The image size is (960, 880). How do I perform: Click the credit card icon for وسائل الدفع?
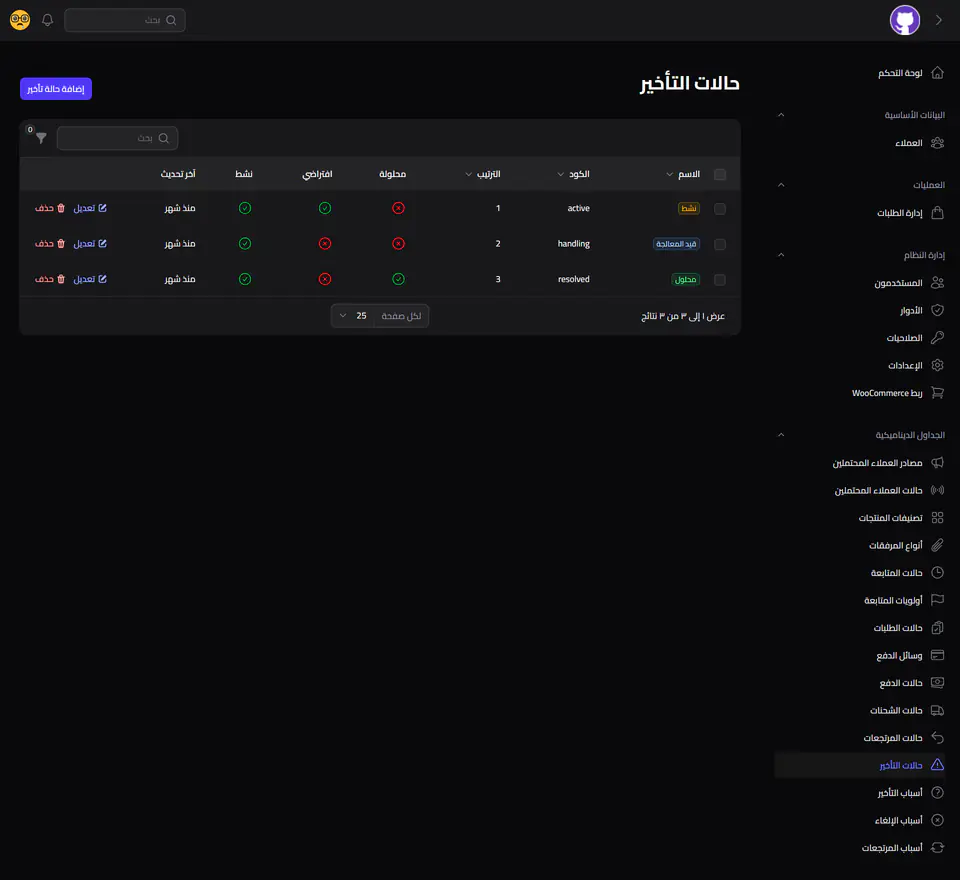pyautogui.click(x=937, y=655)
